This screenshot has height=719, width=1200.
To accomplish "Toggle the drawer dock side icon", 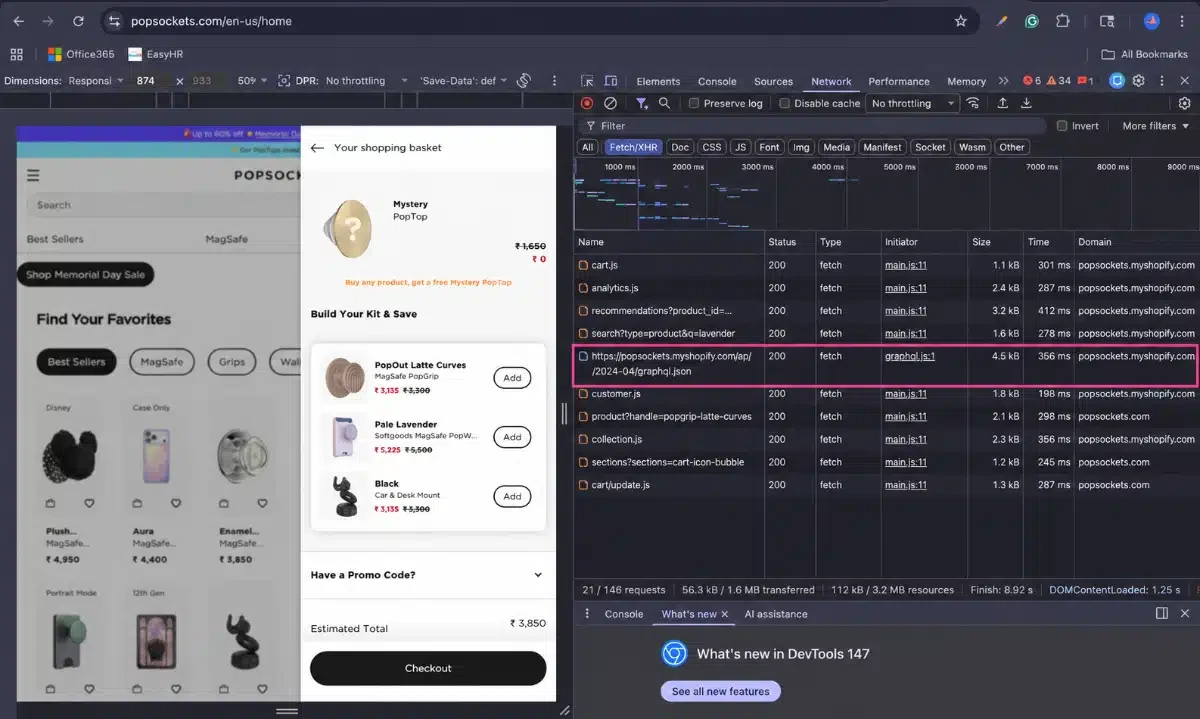I will 1162,613.
